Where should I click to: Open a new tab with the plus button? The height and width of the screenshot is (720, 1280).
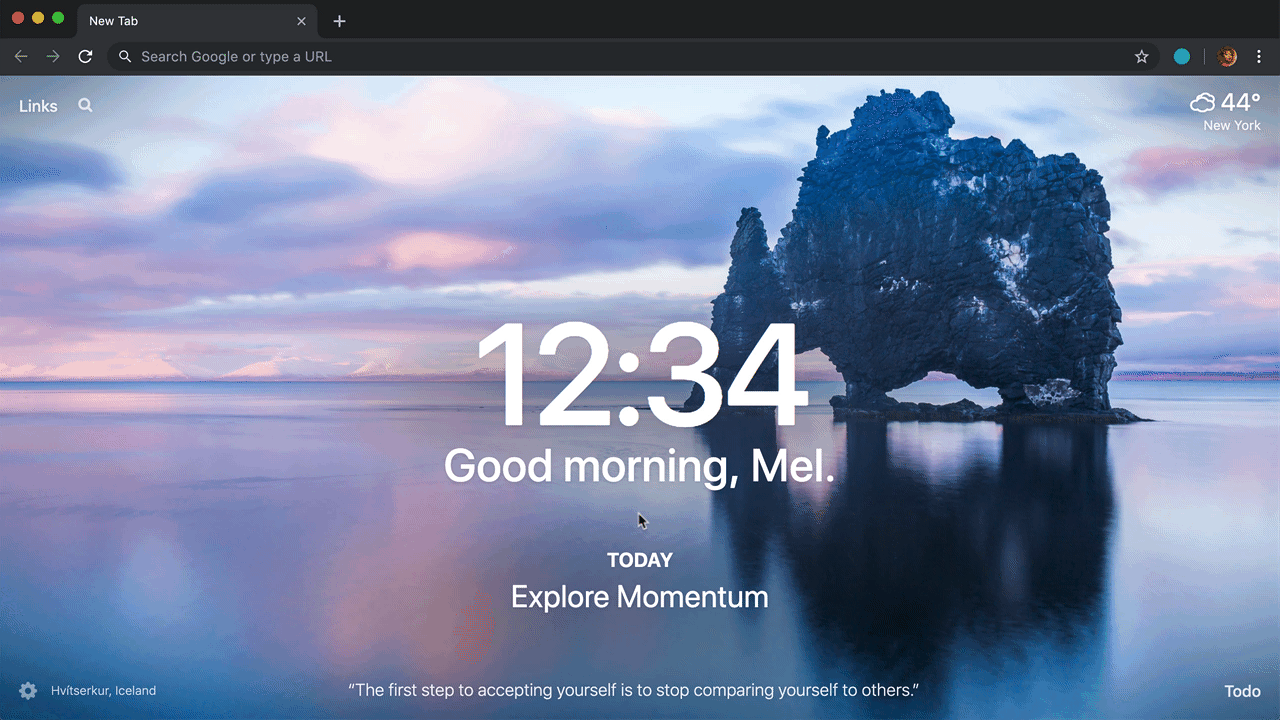[x=339, y=21]
